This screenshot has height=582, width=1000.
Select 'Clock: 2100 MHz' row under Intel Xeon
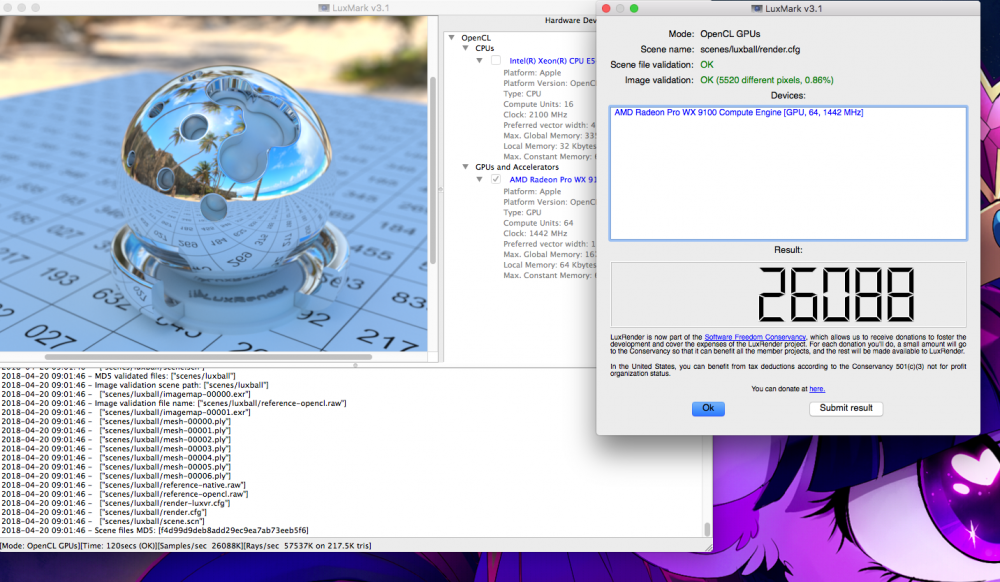534,115
